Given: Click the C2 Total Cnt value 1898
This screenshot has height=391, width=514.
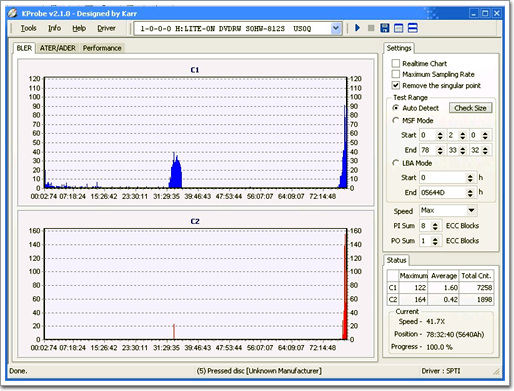Looking at the screenshot, I should click(476, 299).
